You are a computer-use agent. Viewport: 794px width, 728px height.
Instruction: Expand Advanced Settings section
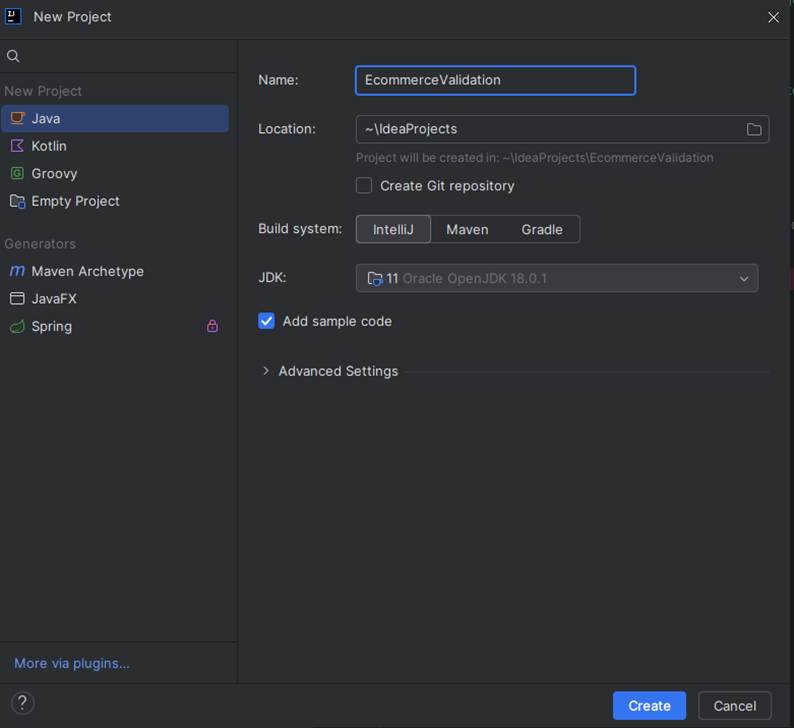coord(266,371)
